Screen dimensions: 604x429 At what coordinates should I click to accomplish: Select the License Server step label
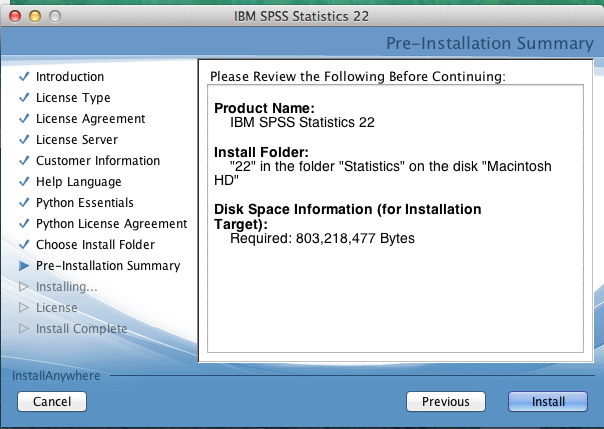coord(77,139)
